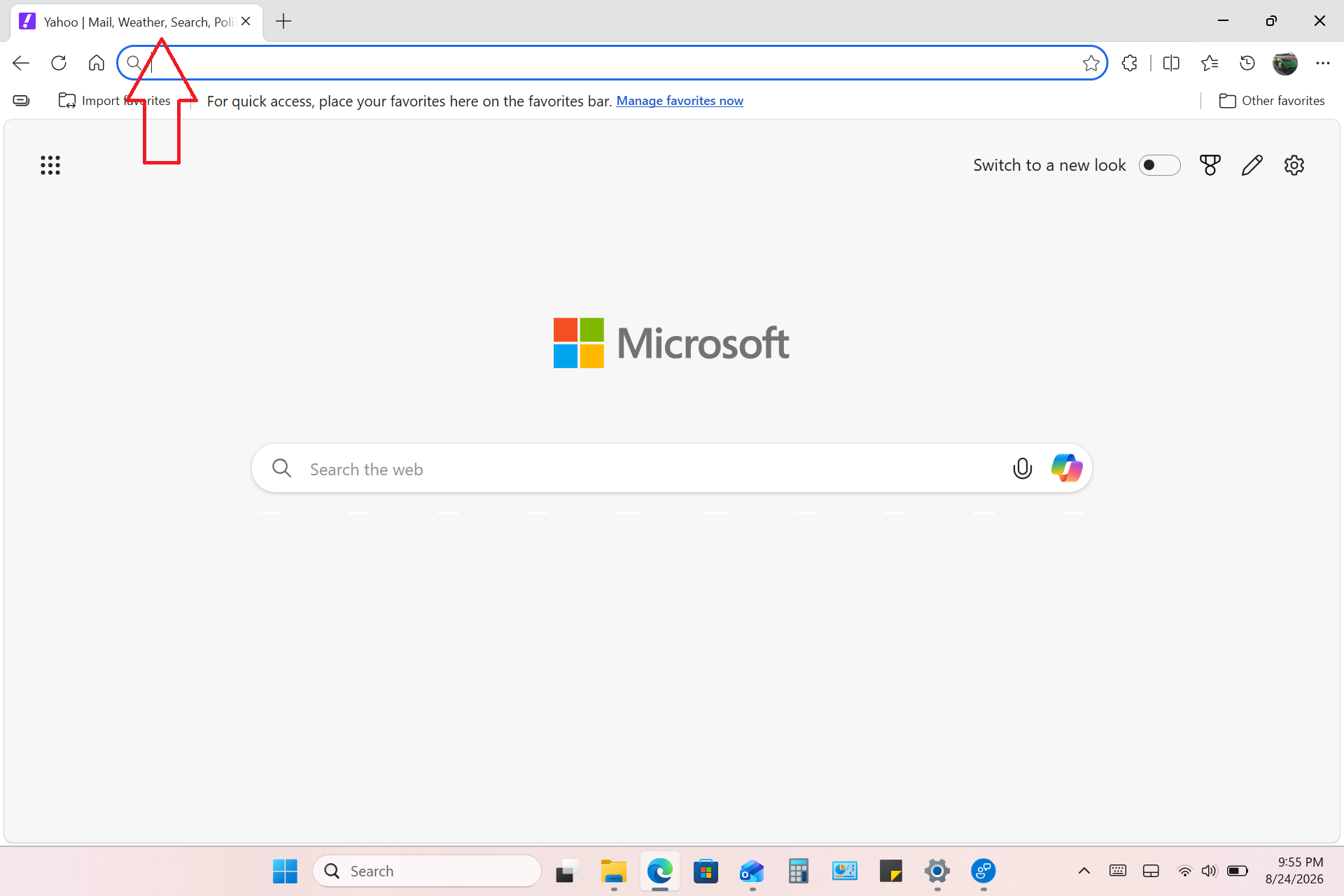Go back using the browser back arrow
Viewport: 1344px width, 896px height.
pos(21,63)
